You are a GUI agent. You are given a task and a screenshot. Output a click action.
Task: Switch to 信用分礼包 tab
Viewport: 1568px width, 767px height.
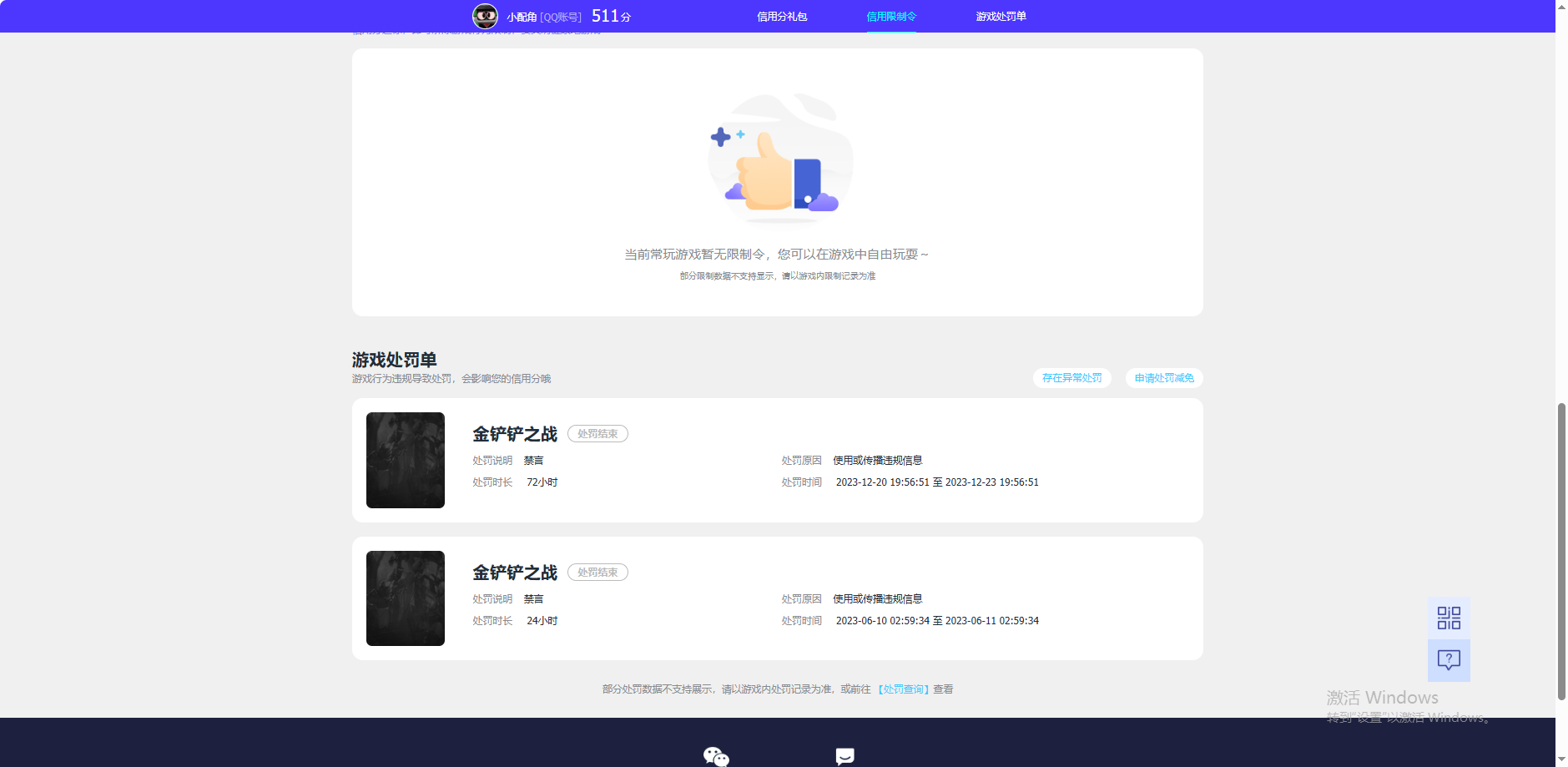pyautogui.click(x=782, y=17)
